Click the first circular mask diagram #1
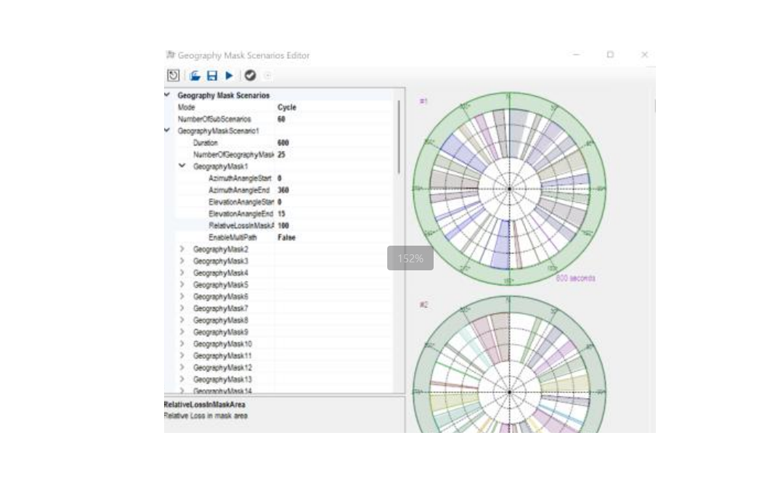Viewport: 784px width, 484px height. [508, 187]
